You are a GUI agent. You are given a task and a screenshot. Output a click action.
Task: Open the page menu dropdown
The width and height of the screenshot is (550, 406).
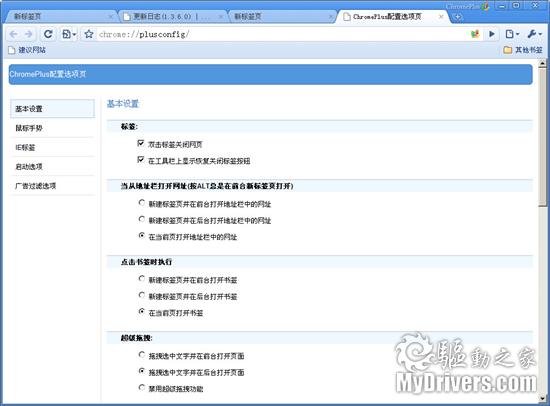click(x=512, y=34)
